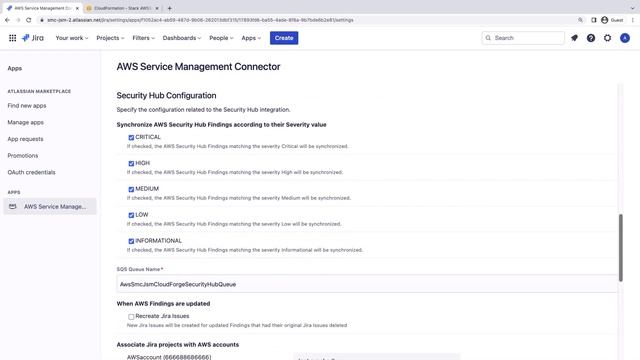Image resolution: width=640 pixels, height=360 pixels.
Task: Switch to the CloudFormation browser tab
Action: click(x=122, y=8)
